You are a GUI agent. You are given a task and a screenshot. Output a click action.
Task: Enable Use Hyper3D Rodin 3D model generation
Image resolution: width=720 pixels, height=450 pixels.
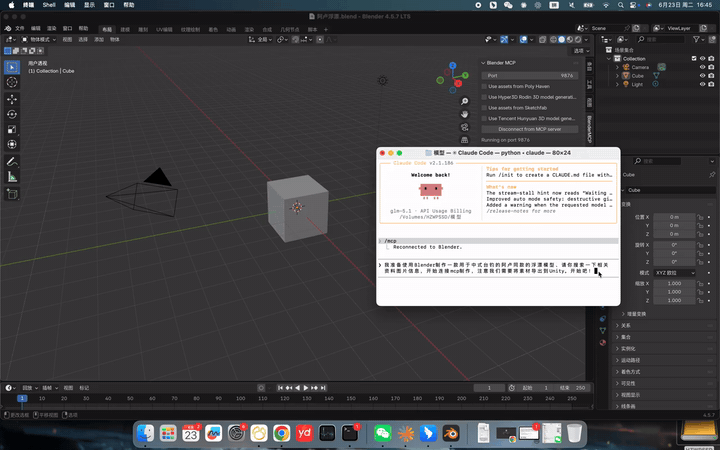pyautogui.click(x=484, y=97)
